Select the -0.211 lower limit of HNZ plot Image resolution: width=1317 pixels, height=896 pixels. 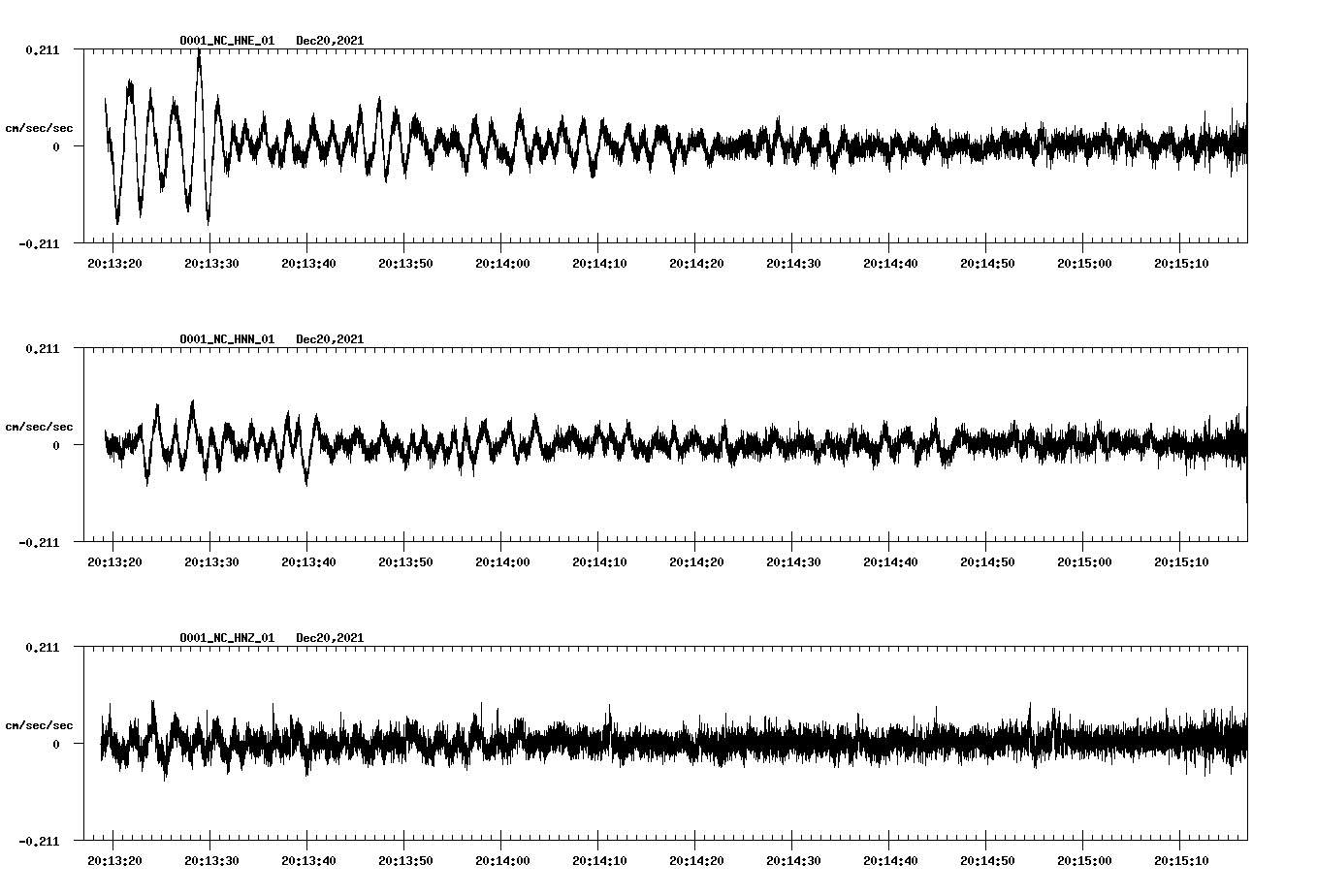39,841
